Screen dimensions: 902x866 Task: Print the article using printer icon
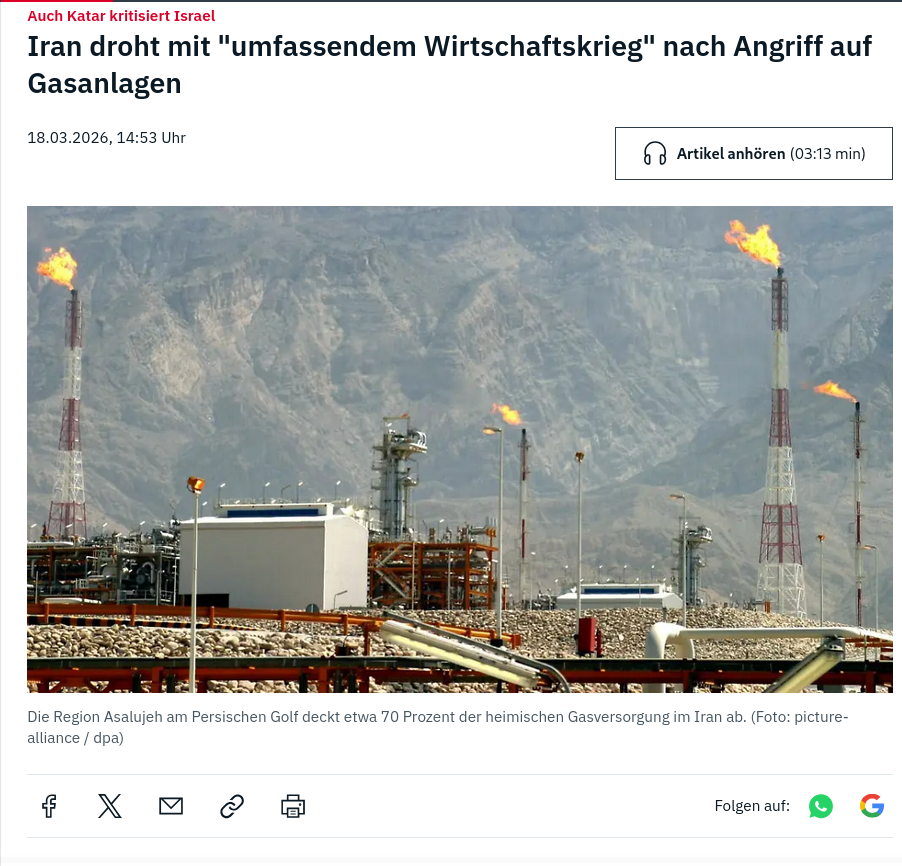click(x=293, y=806)
